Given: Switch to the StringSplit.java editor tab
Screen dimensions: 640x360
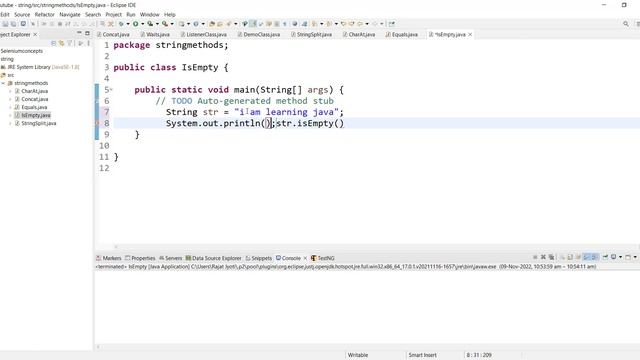Looking at the screenshot, I should pyautogui.click(x=311, y=35).
